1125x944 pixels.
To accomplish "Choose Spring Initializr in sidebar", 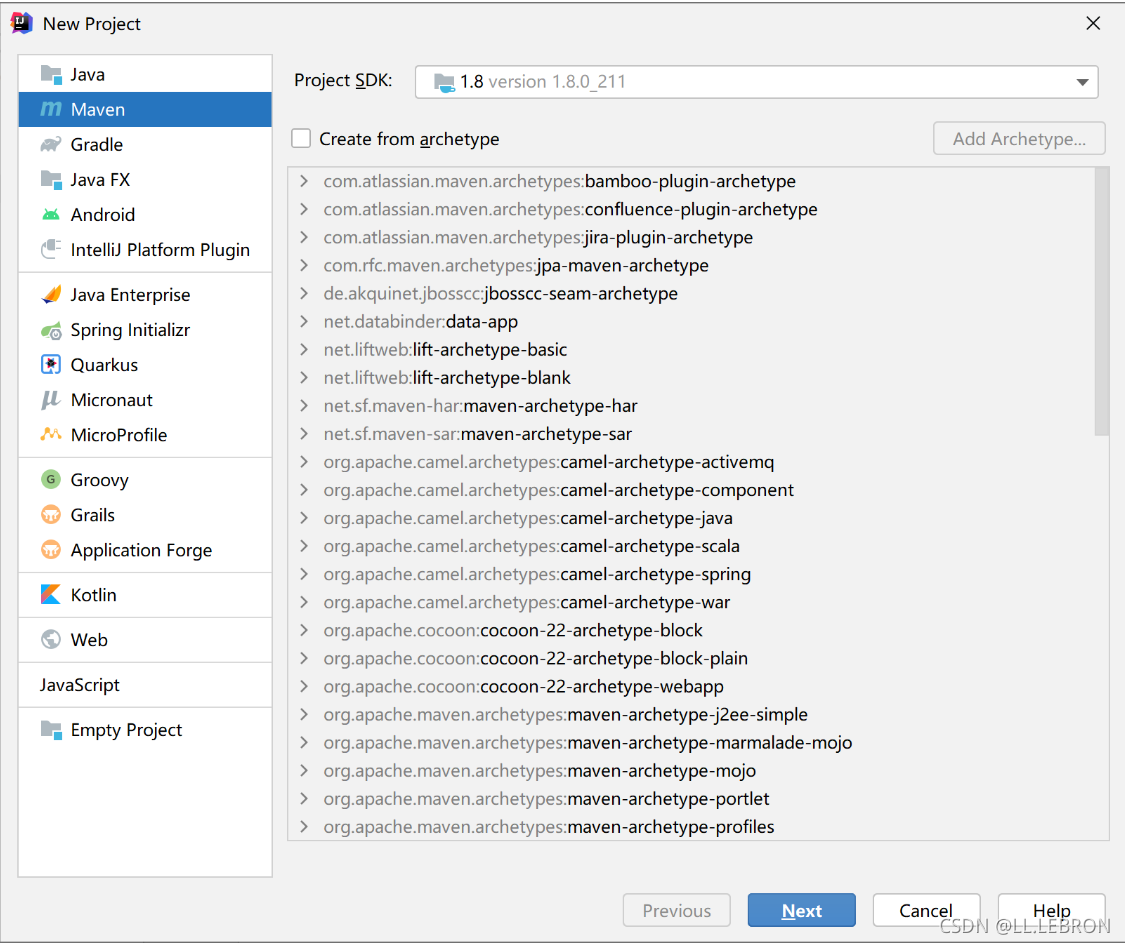I will point(145,330).
